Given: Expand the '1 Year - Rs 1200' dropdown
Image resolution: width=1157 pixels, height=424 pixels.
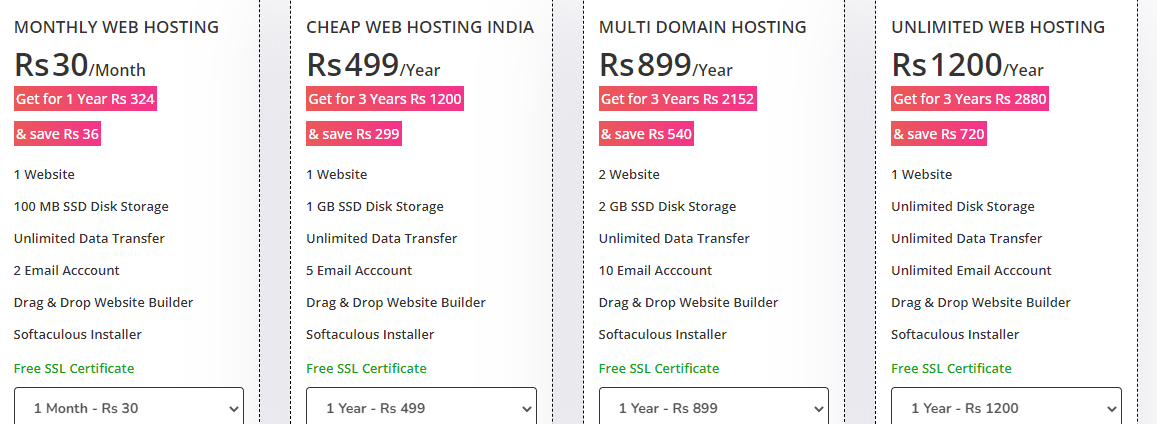Looking at the screenshot, I should pyautogui.click(x=1006, y=408).
